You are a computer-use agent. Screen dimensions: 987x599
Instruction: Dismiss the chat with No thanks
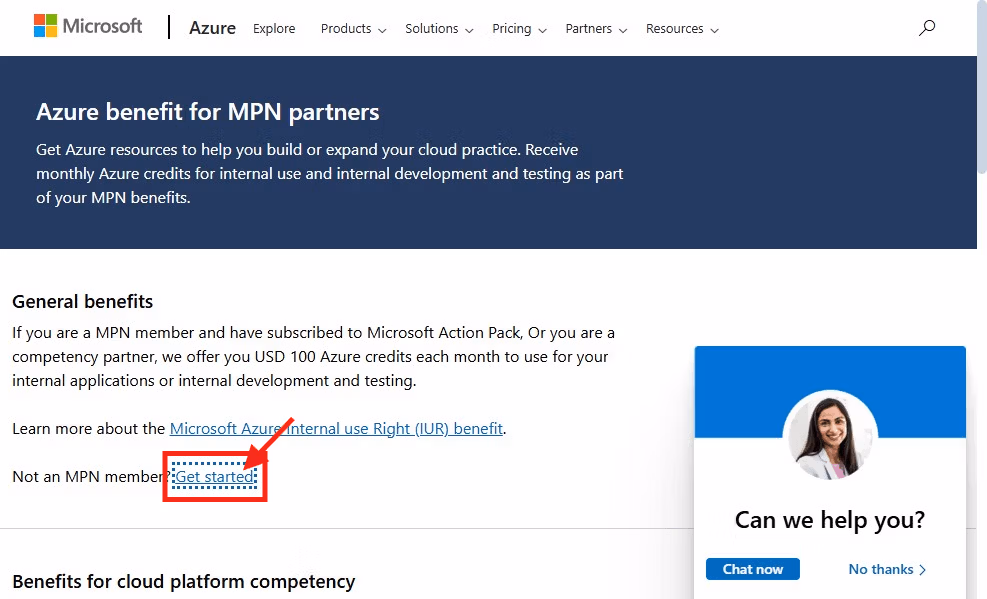coord(887,569)
